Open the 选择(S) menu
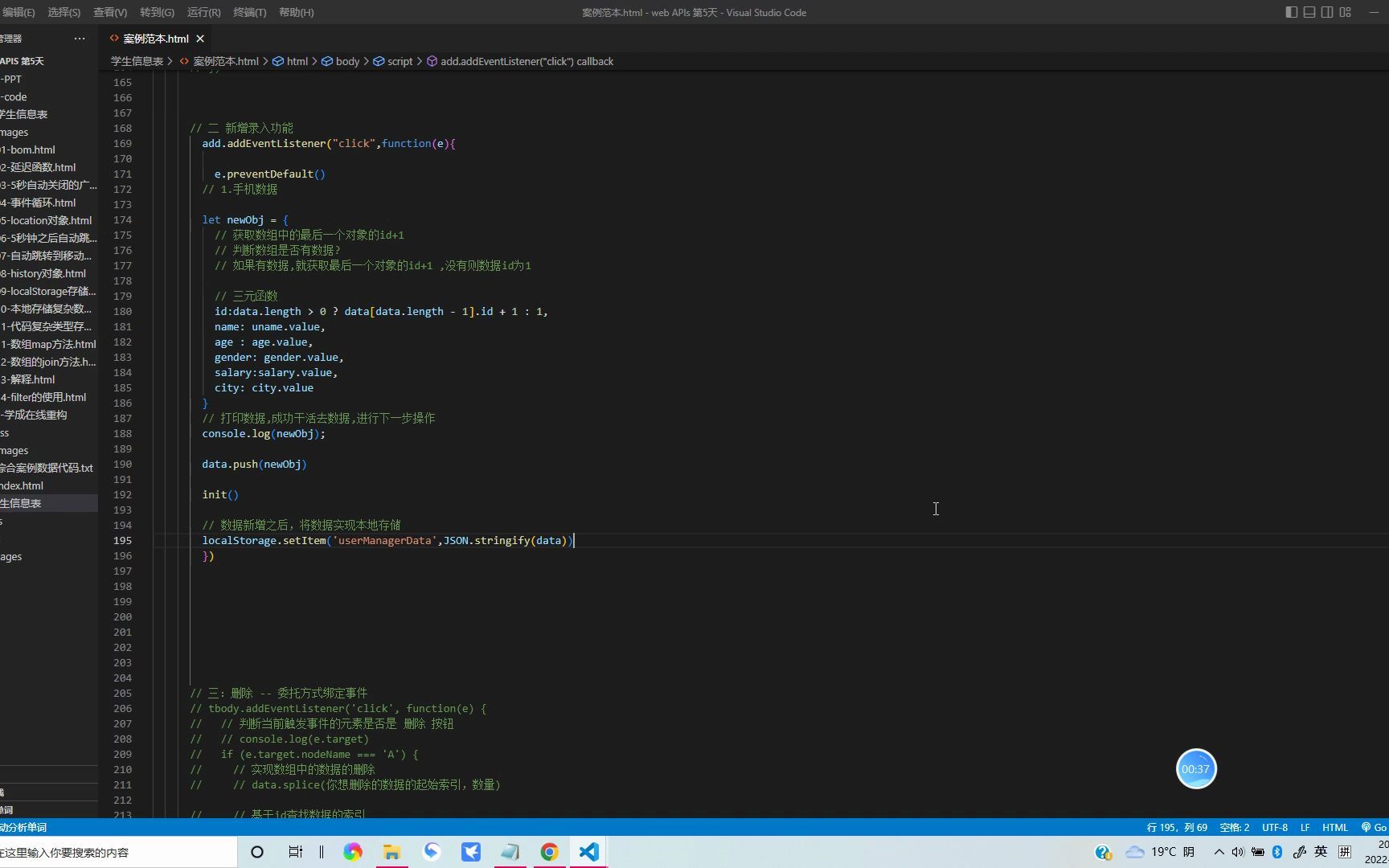Image resolution: width=1389 pixels, height=868 pixels. point(64,12)
